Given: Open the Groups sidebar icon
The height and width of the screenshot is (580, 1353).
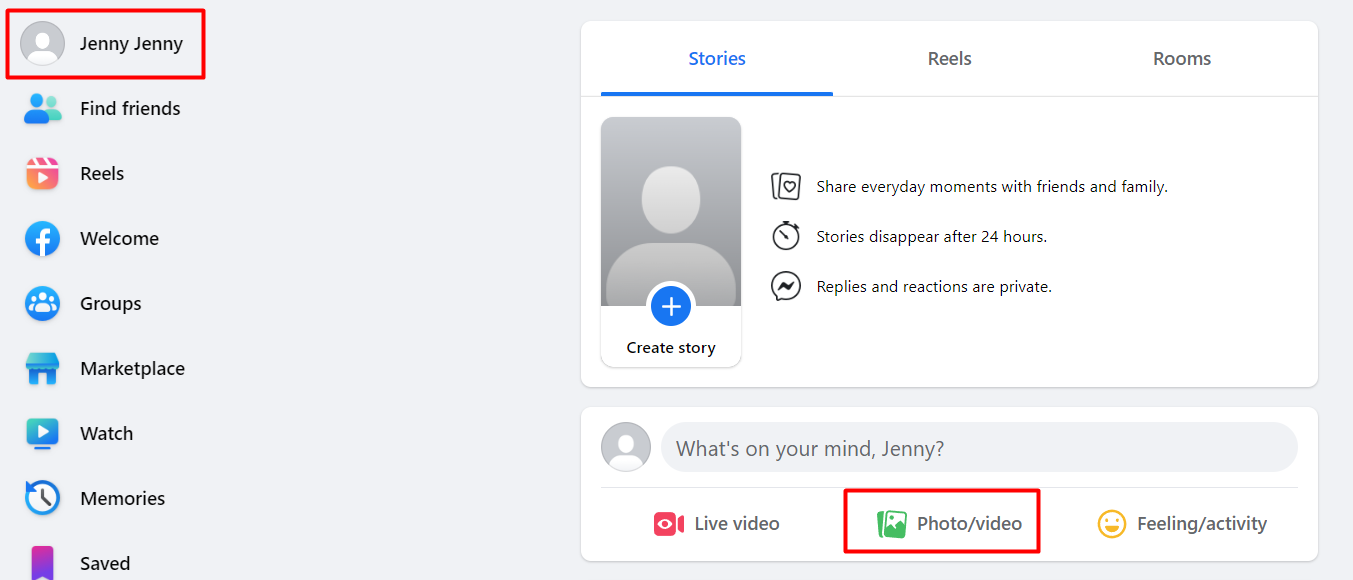Looking at the screenshot, I should click(43, 303).
